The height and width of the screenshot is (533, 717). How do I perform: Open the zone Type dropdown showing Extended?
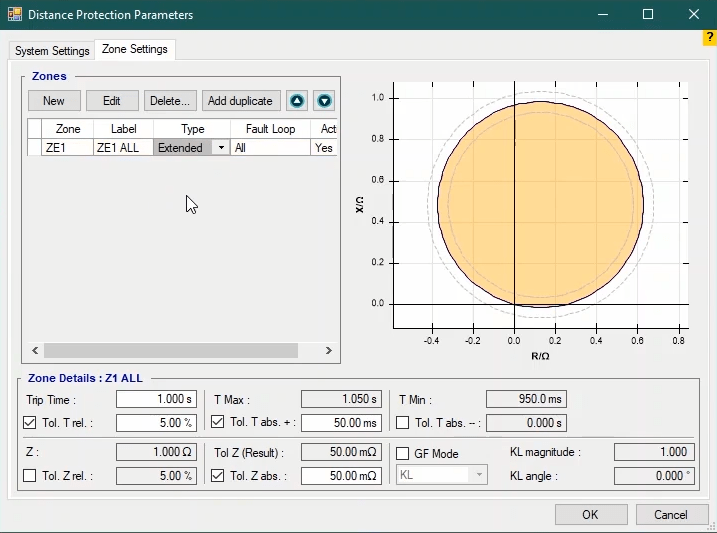(221, 147)
